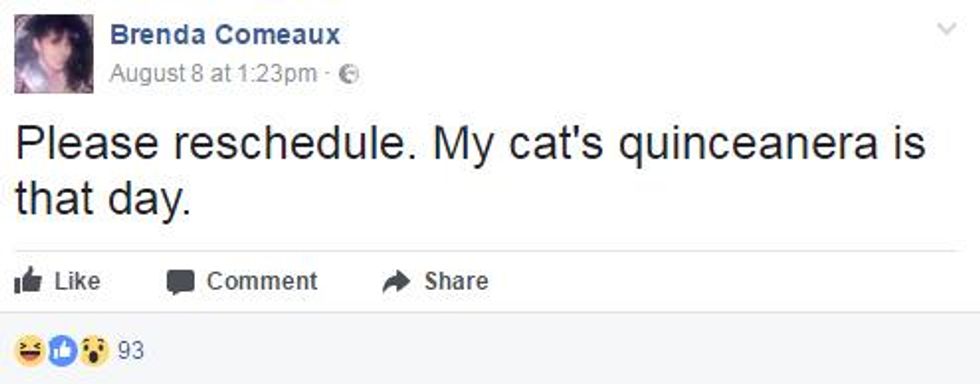Click the Share arrow icon
Viewport: 980px width, 384px height.
(x=396, y=281)
